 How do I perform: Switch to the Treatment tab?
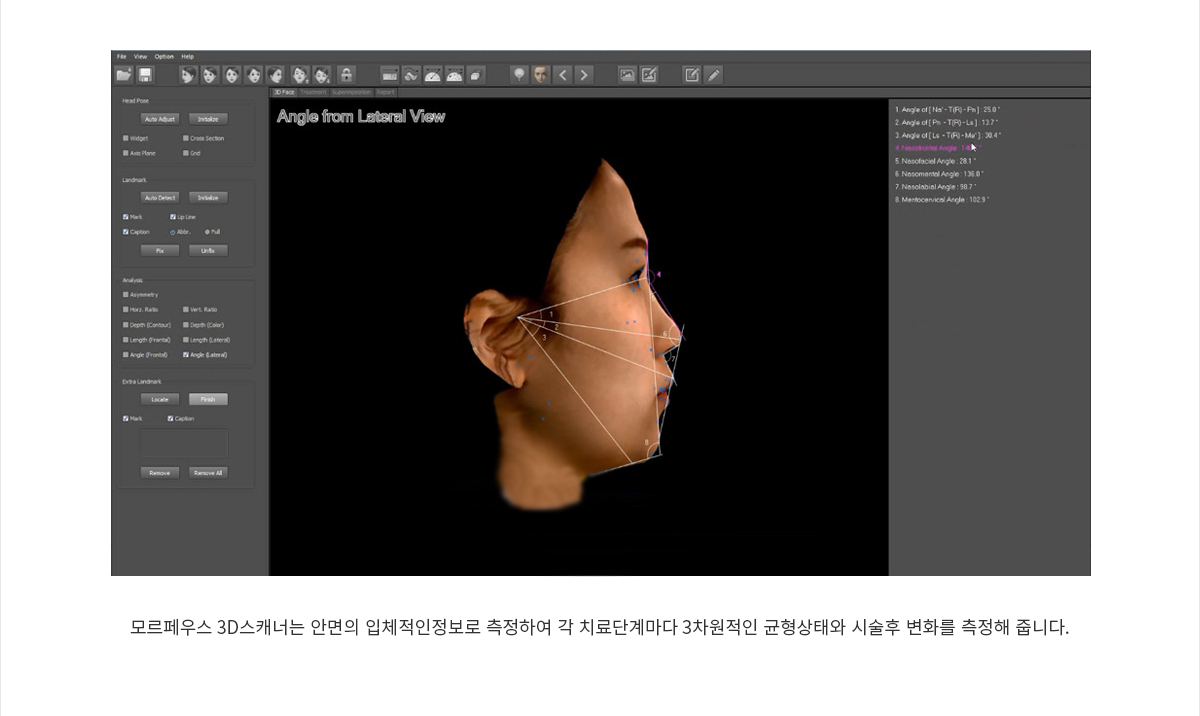(314, 91)
